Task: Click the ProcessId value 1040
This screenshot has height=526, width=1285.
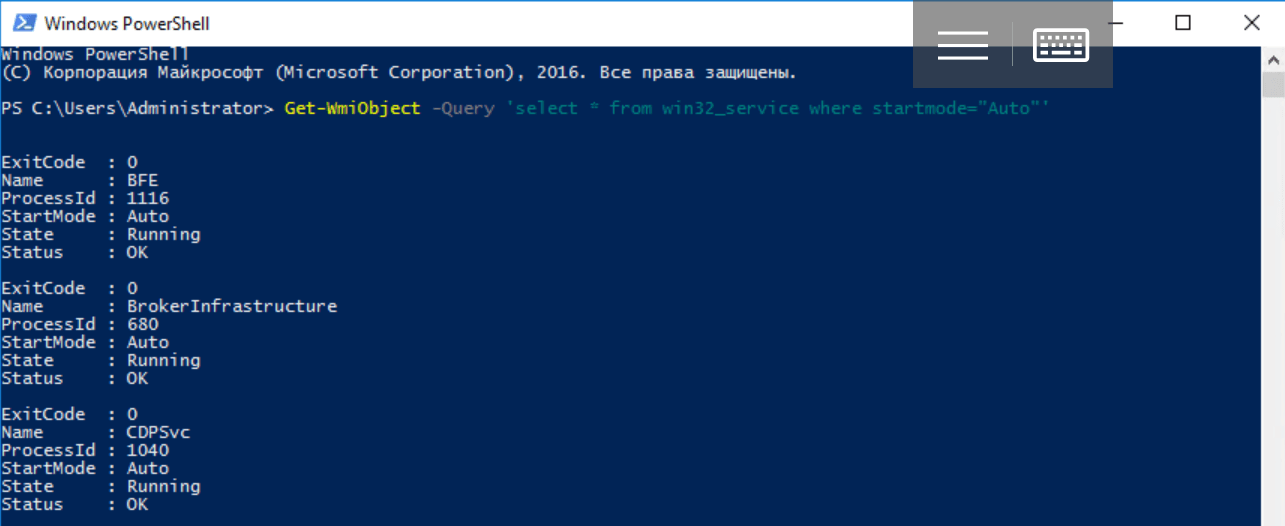Action: (x=147, y=450)
